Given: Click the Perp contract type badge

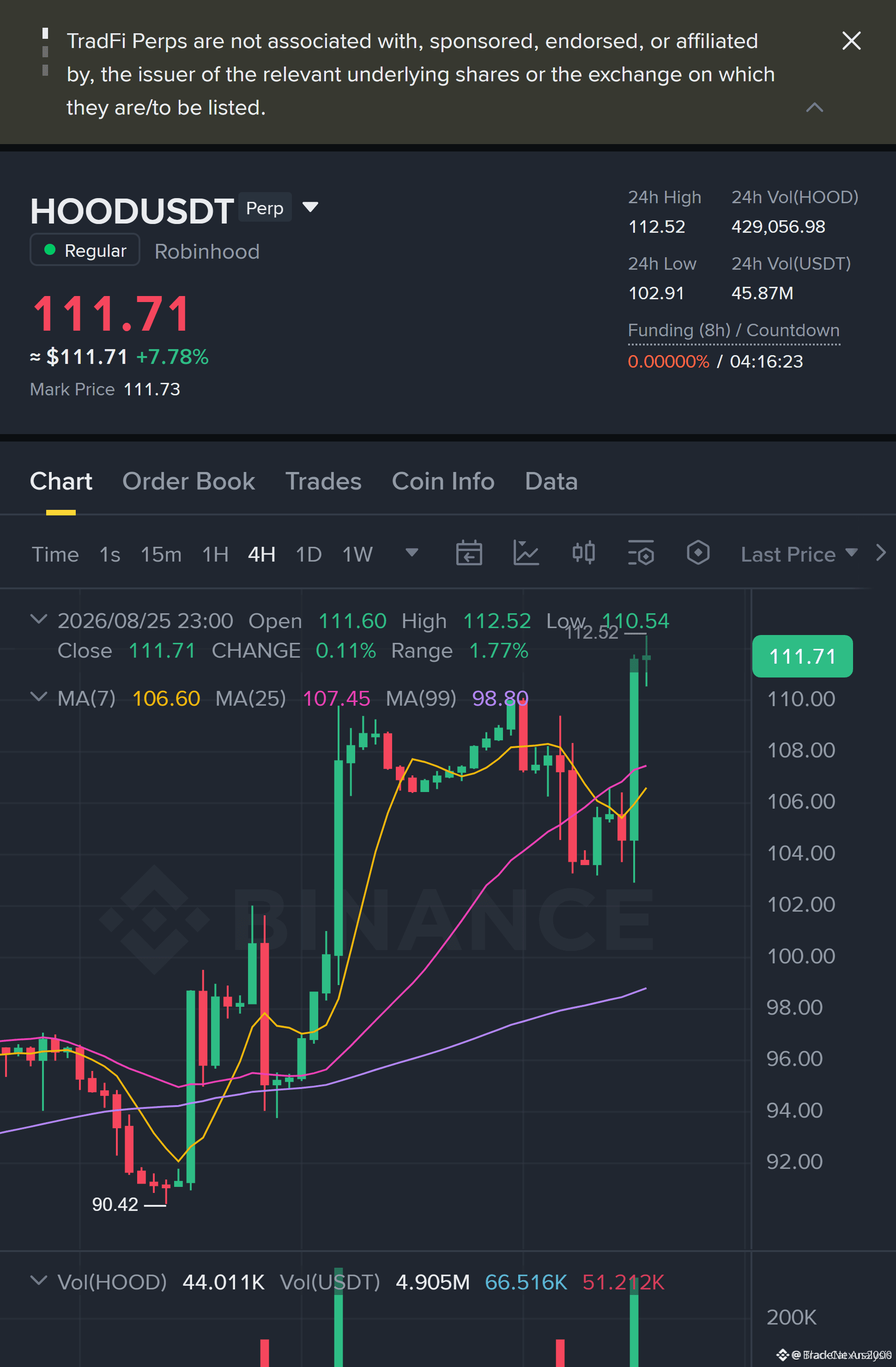Looking at the screenshot, I should 265,207.
